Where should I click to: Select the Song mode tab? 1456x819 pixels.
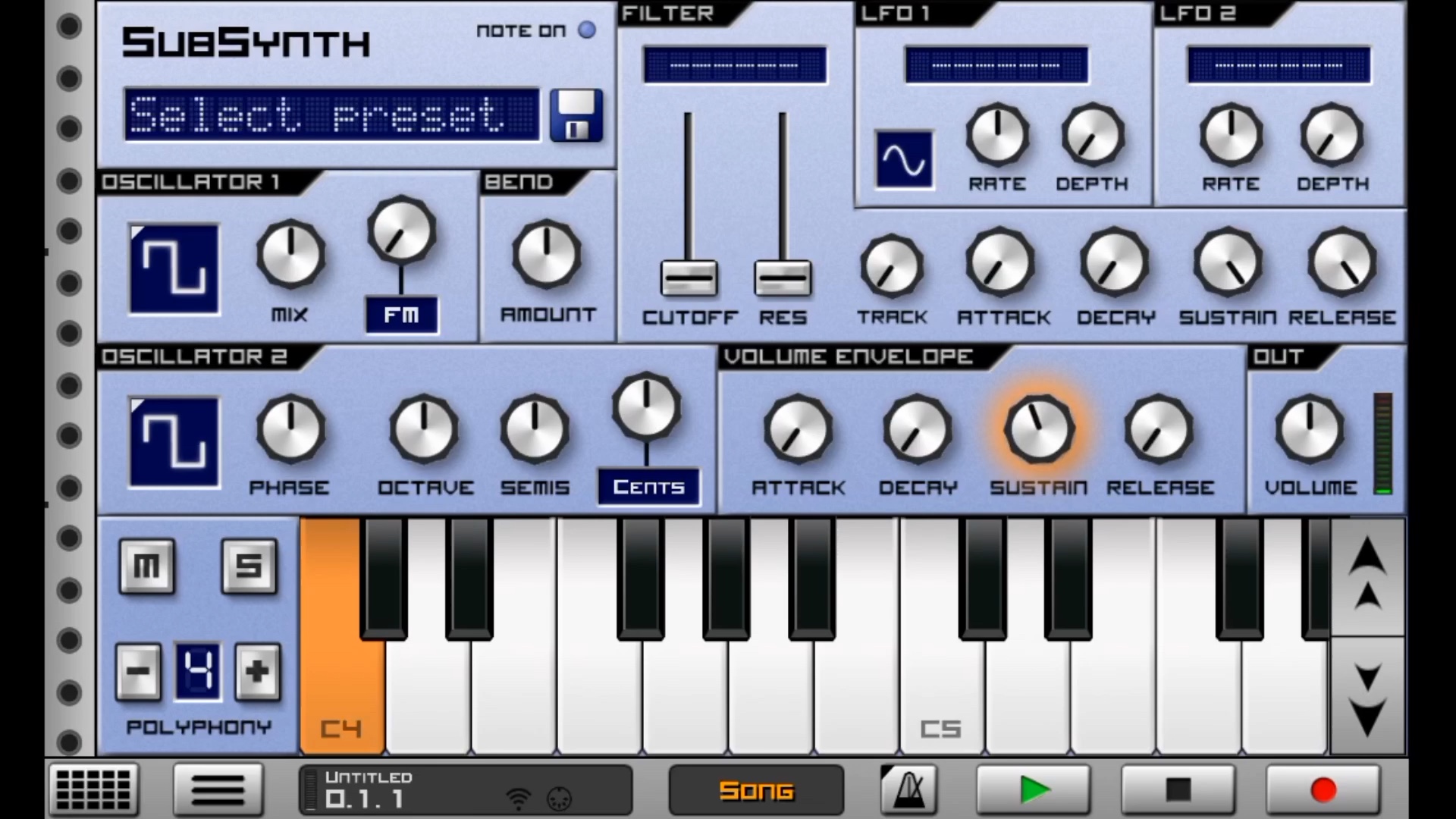[757, 791]
